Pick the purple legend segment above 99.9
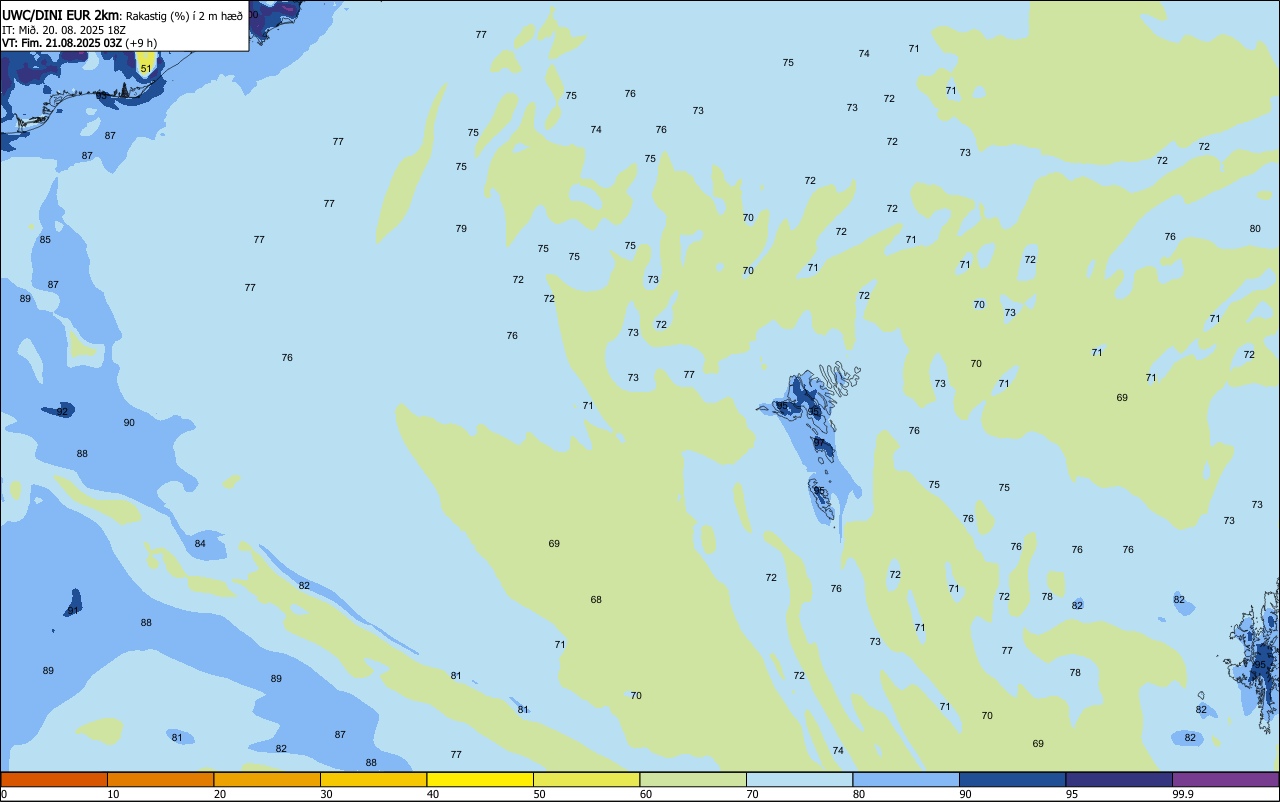Viewport: 1280px width, 802px height. tap(1225, 779)
